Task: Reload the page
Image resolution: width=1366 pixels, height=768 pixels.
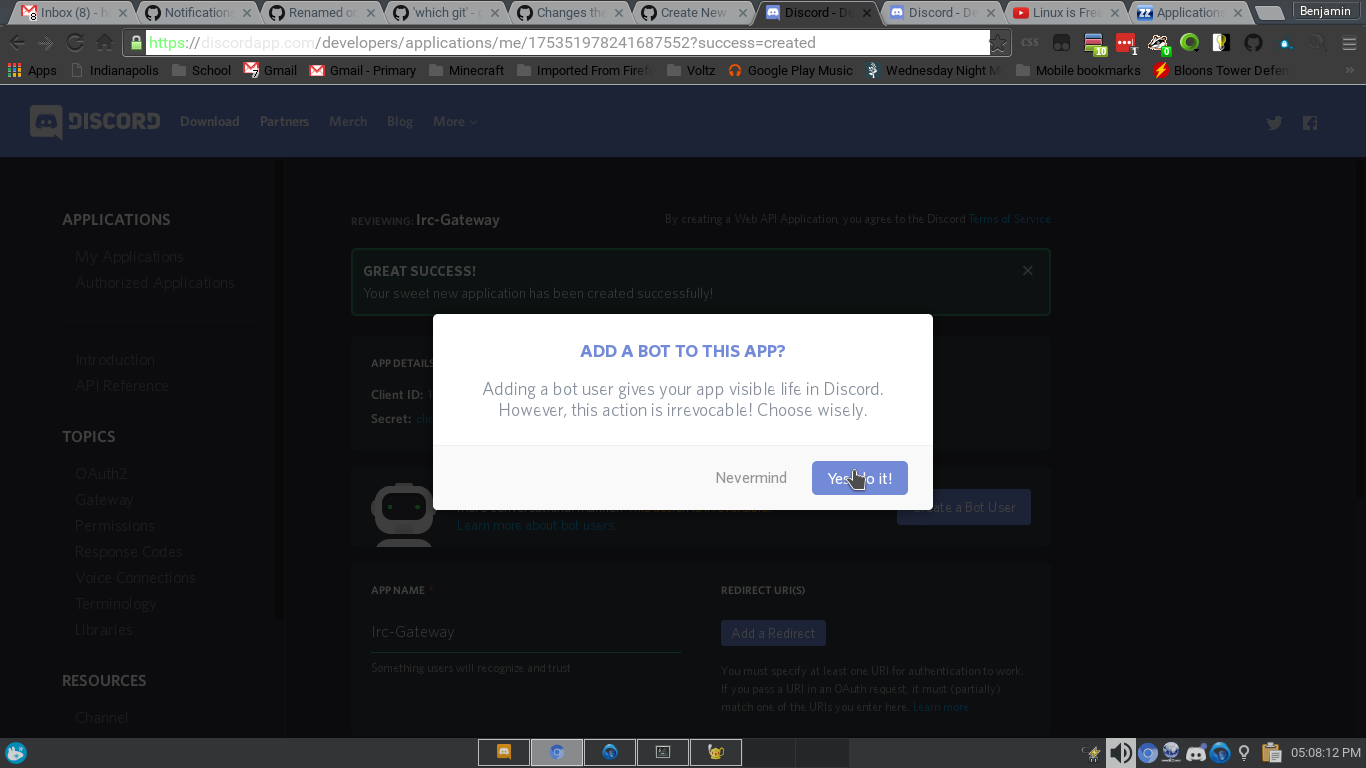Action: click(x=75, y=43)
